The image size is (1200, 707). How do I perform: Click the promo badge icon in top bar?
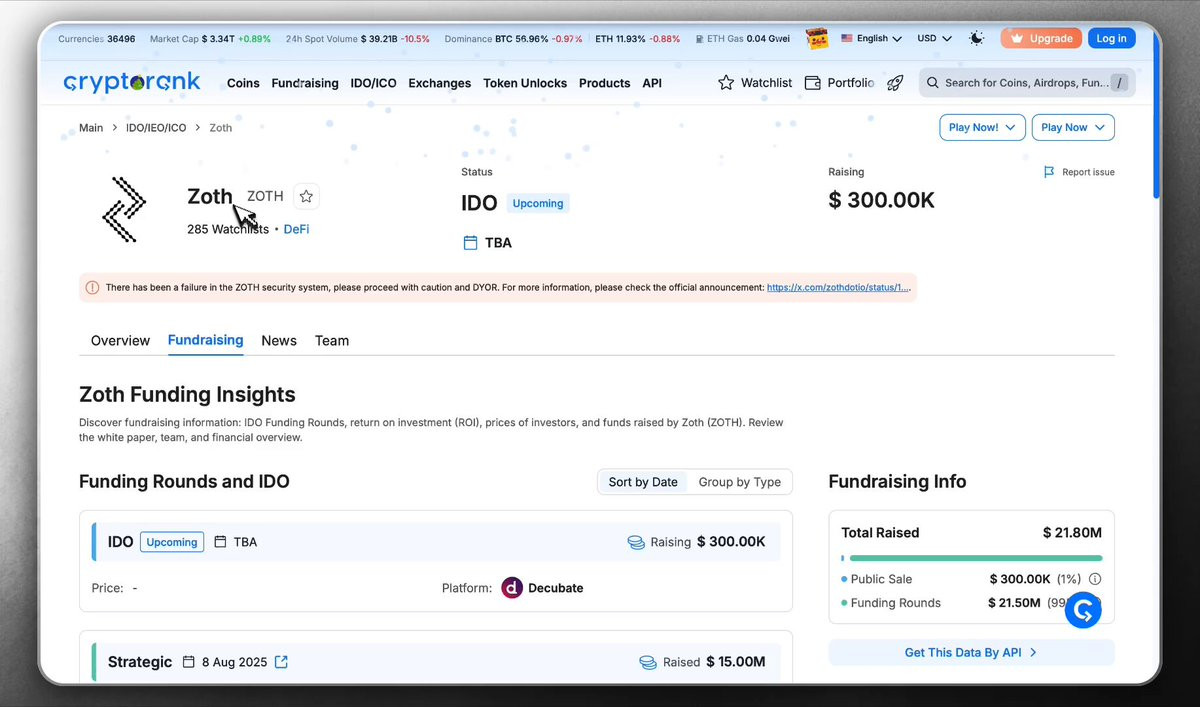coord(816,39)
